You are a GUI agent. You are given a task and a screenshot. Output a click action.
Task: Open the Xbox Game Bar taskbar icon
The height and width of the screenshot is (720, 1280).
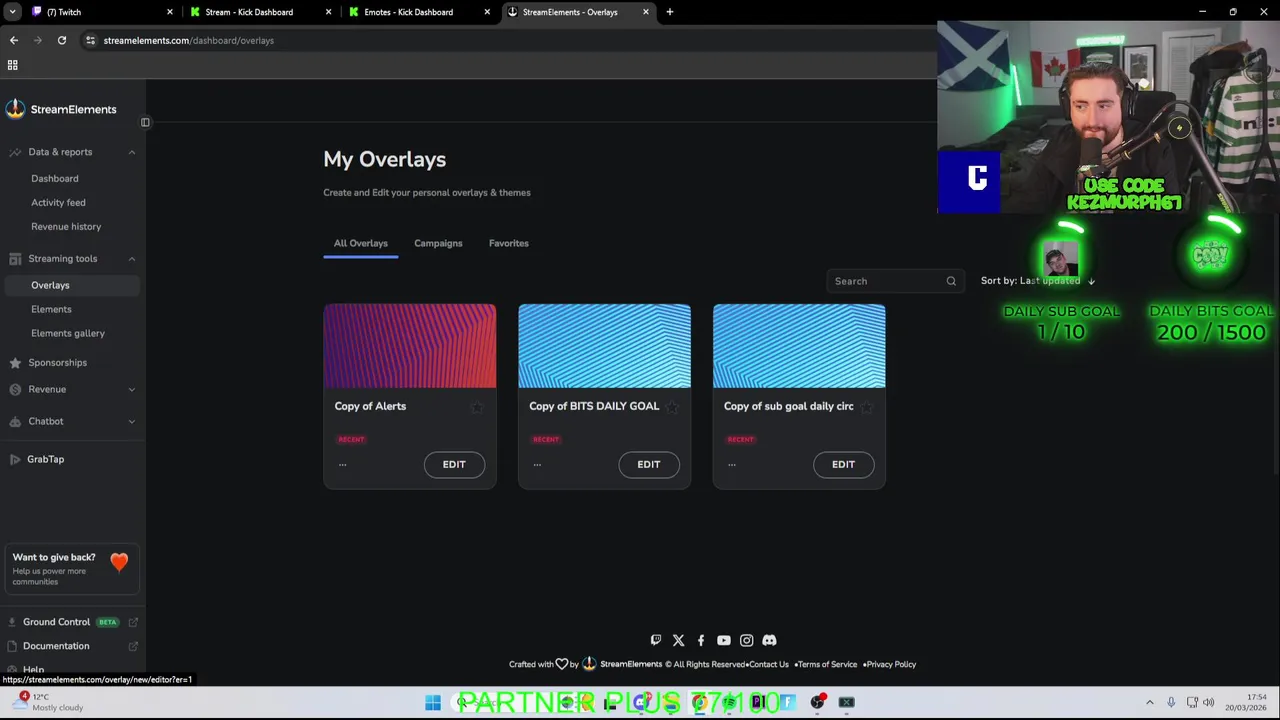coord(847,703)
